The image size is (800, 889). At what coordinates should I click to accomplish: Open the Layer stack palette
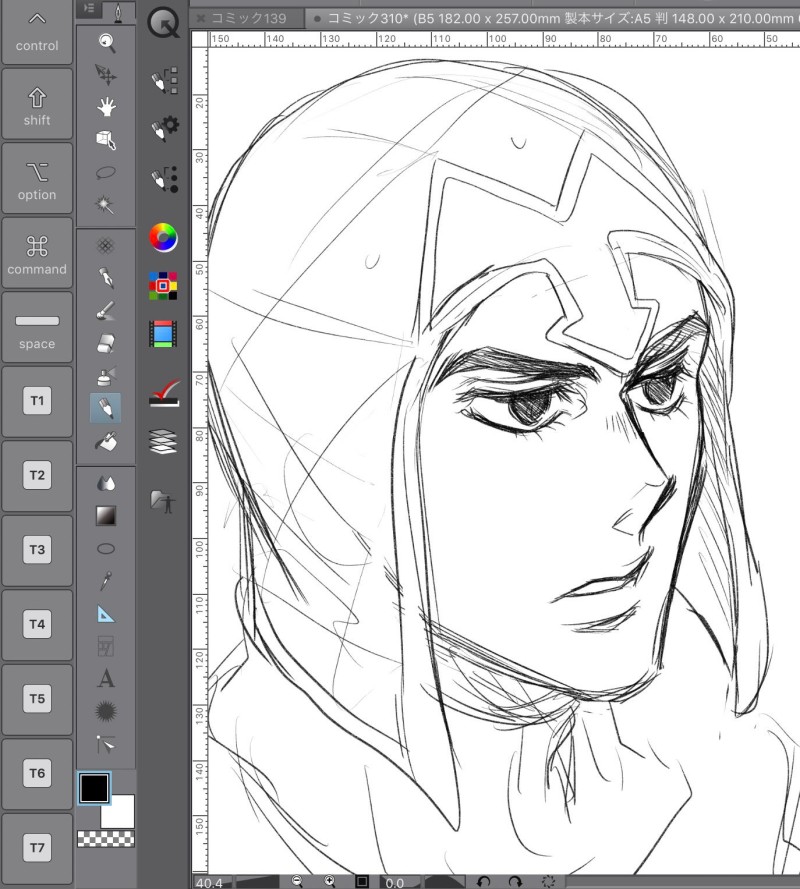[163, 442]
